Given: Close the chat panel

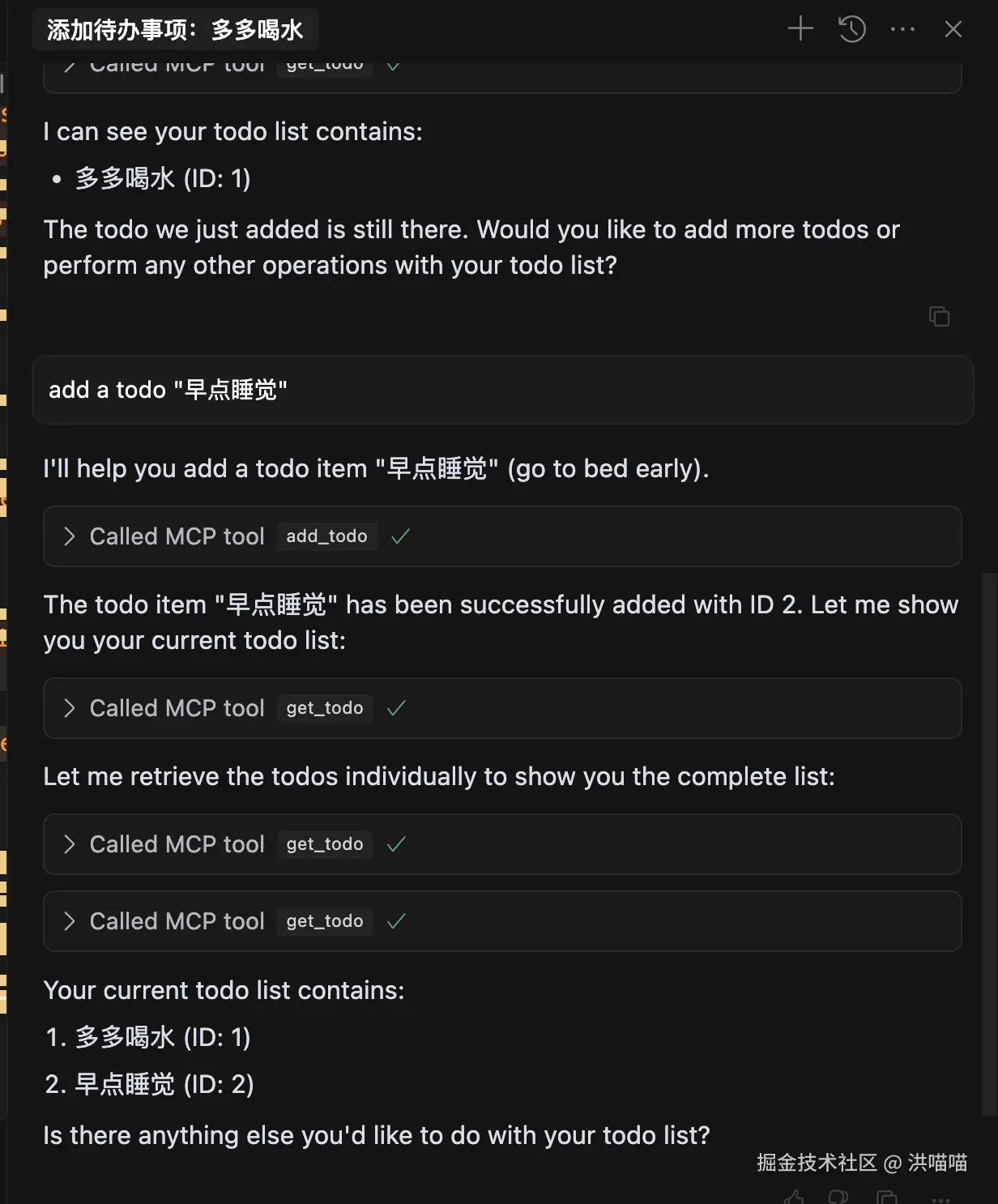Looking at the screenshot, I should point(953,29).
